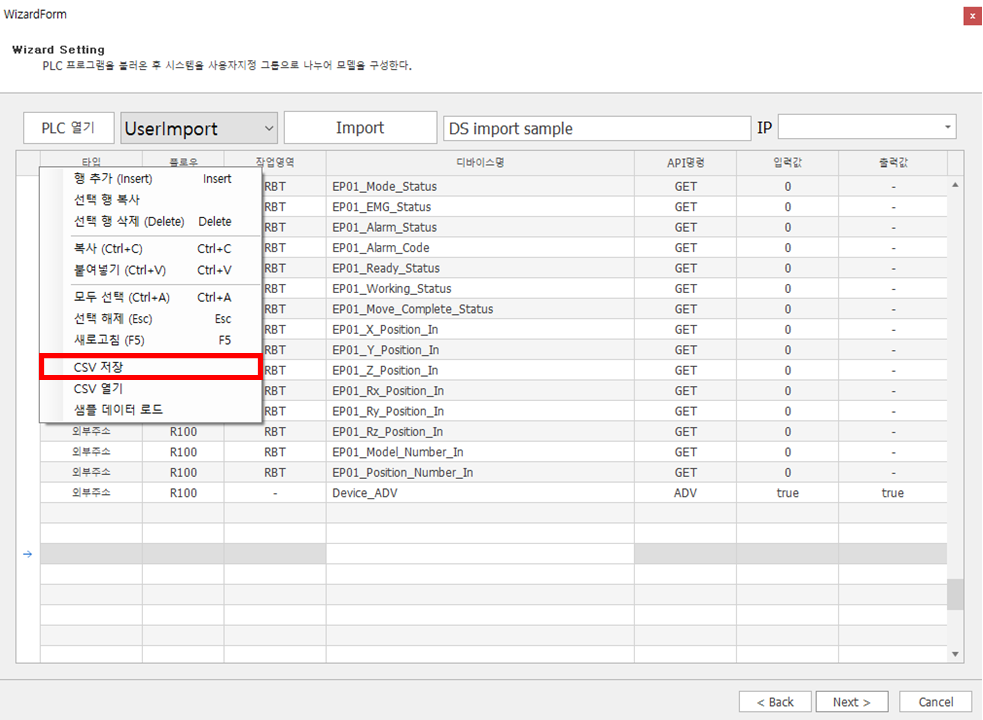
Task: Open the UserImport dropdown
Action: [x=199, y=128]
